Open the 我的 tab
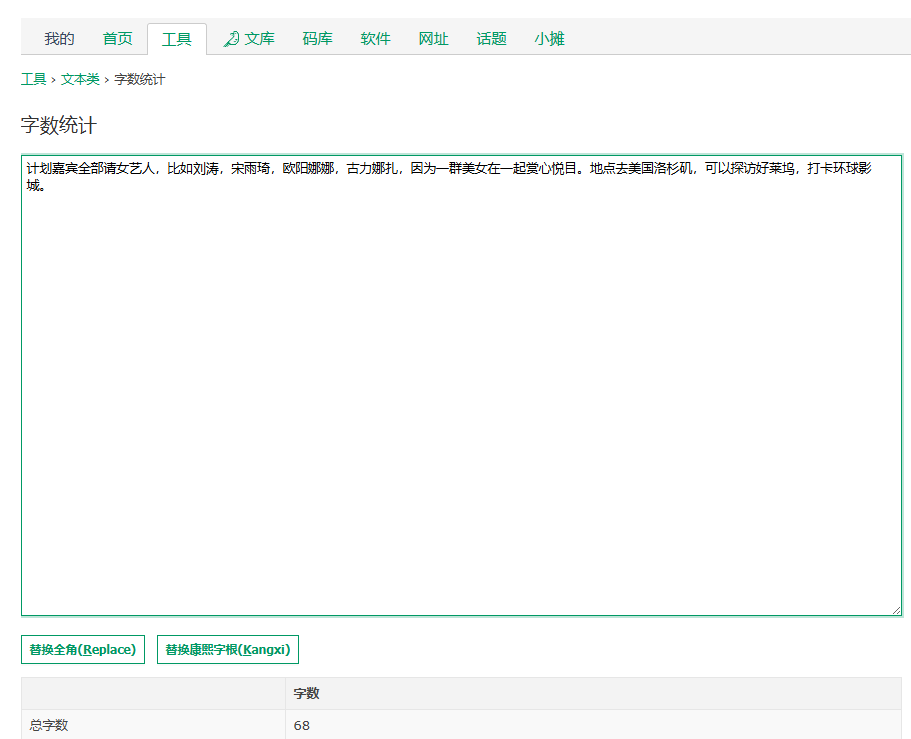The height and width of the screenshot is (739, 911). 59,39
